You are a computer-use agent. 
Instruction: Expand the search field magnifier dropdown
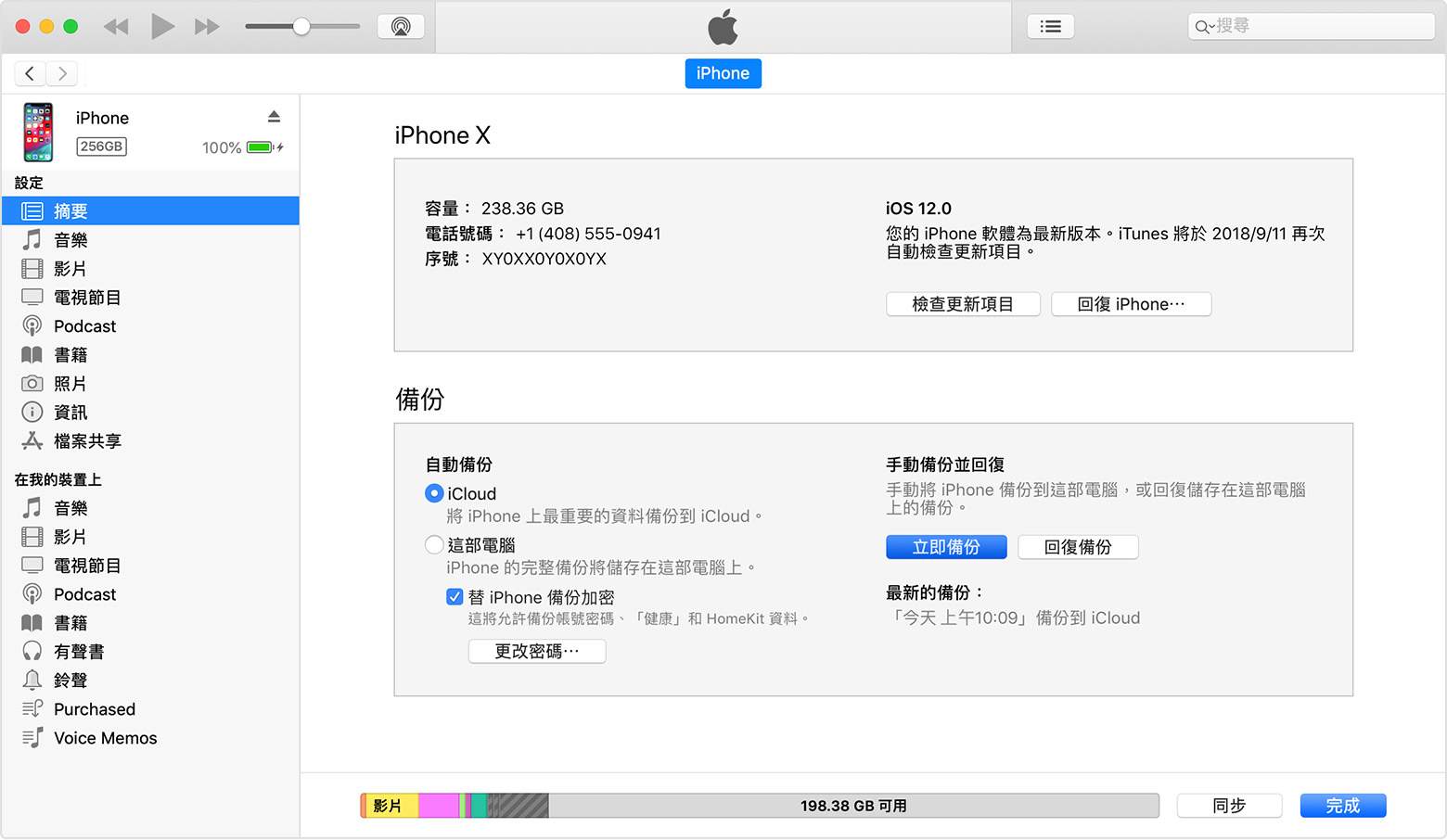(1204, 27)
